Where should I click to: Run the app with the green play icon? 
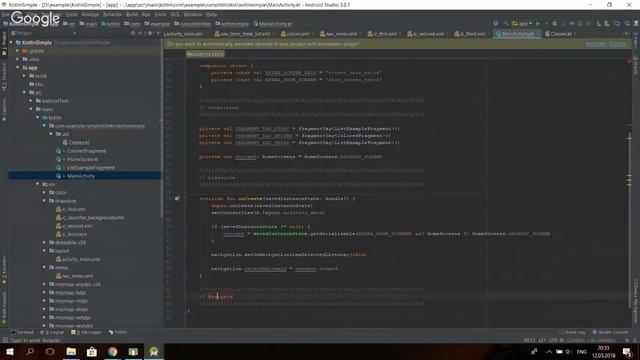tap(538, 24)
